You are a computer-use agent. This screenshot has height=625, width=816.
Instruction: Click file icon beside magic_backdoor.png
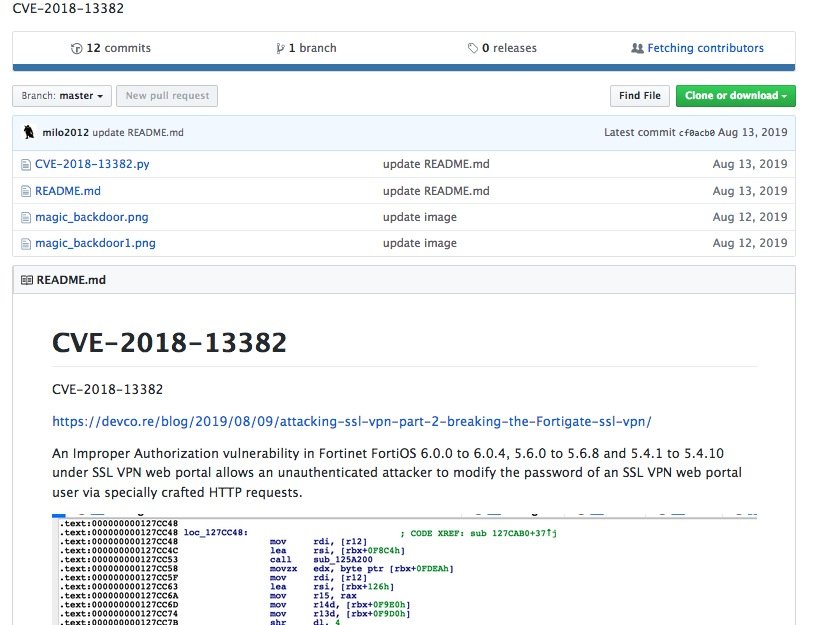click(x=26, y=218)
